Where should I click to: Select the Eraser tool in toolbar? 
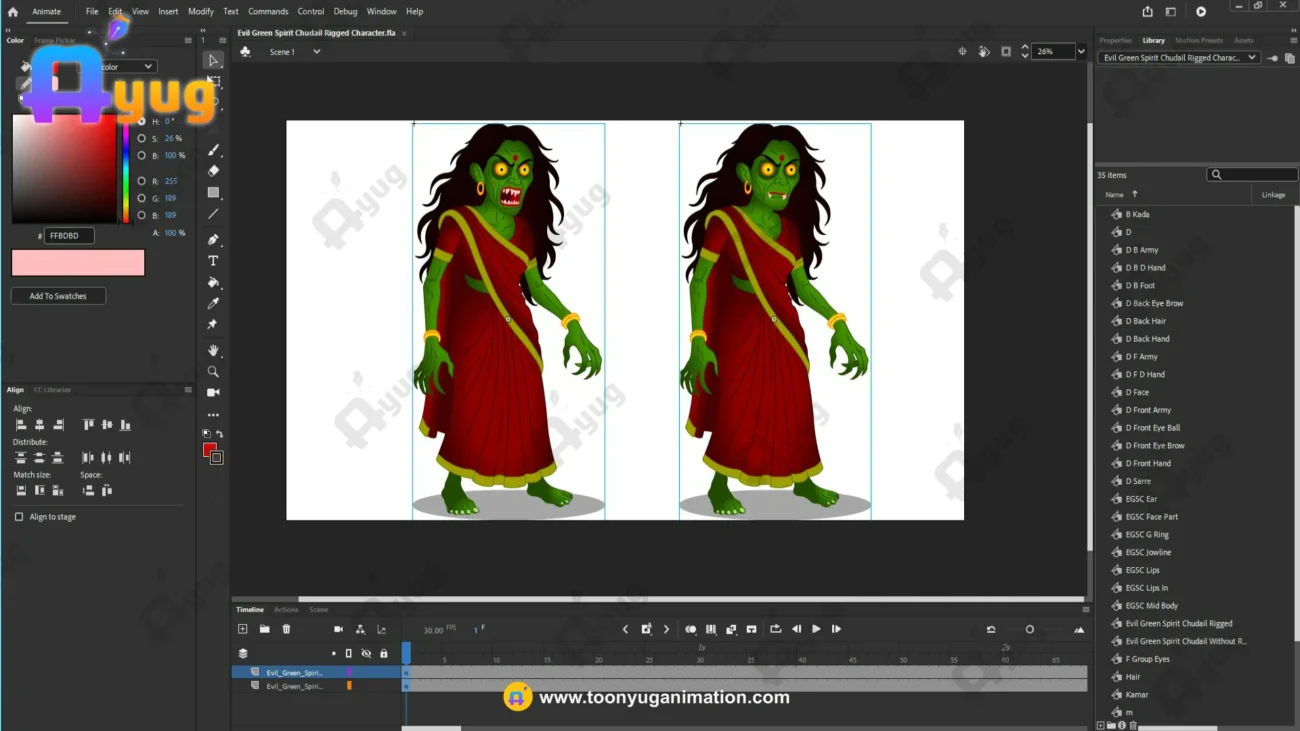pos(213,171)
